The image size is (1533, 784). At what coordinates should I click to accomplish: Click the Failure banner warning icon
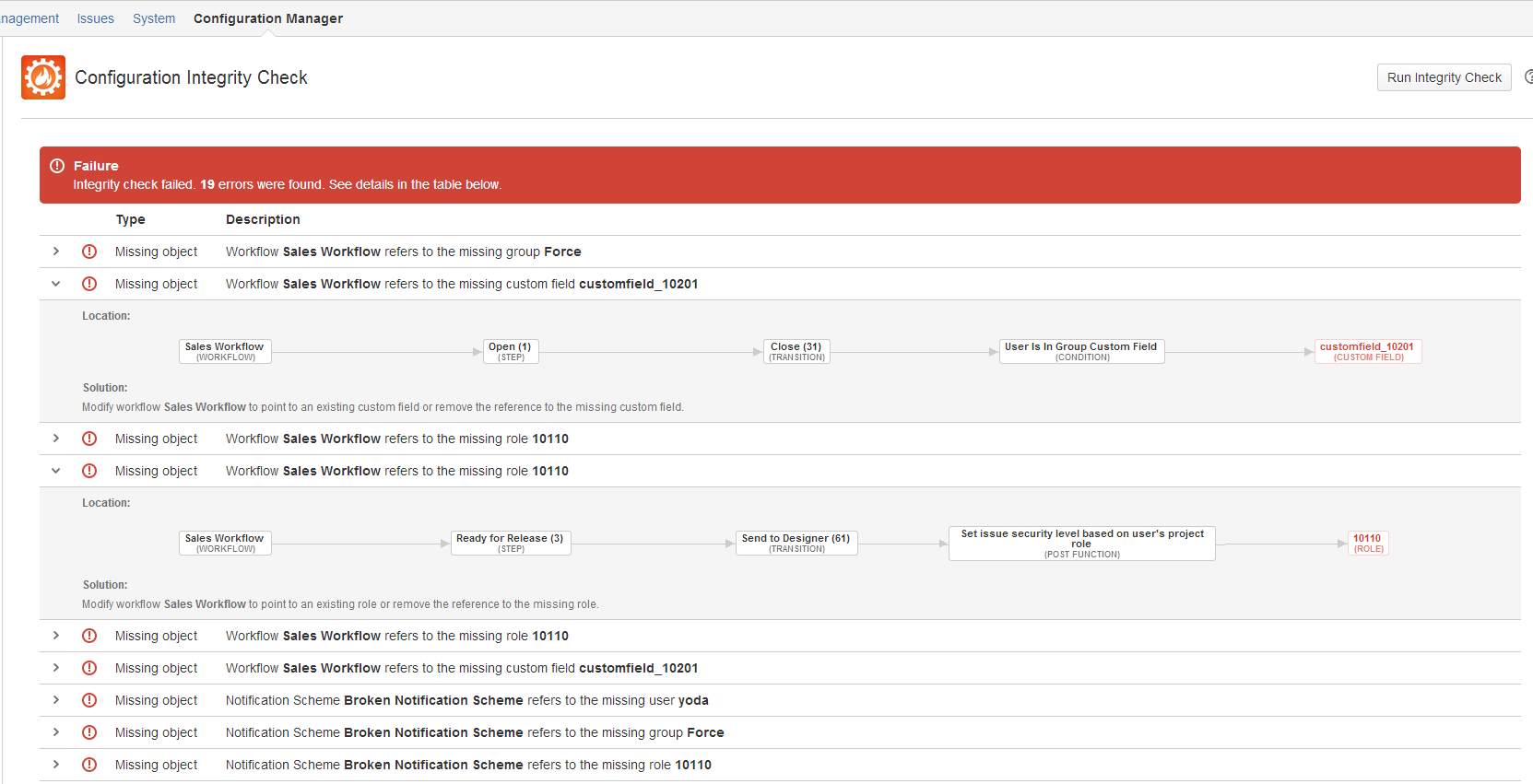(57, 166)
